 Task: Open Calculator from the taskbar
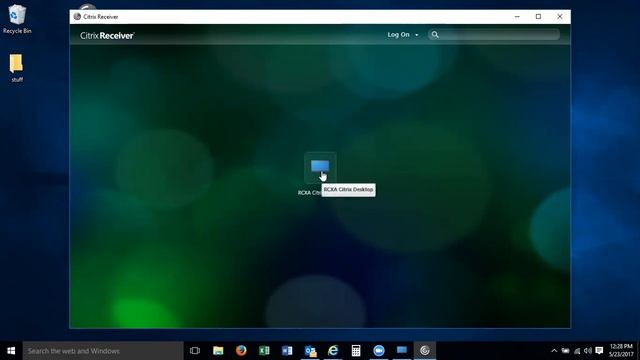coord(356,351)
